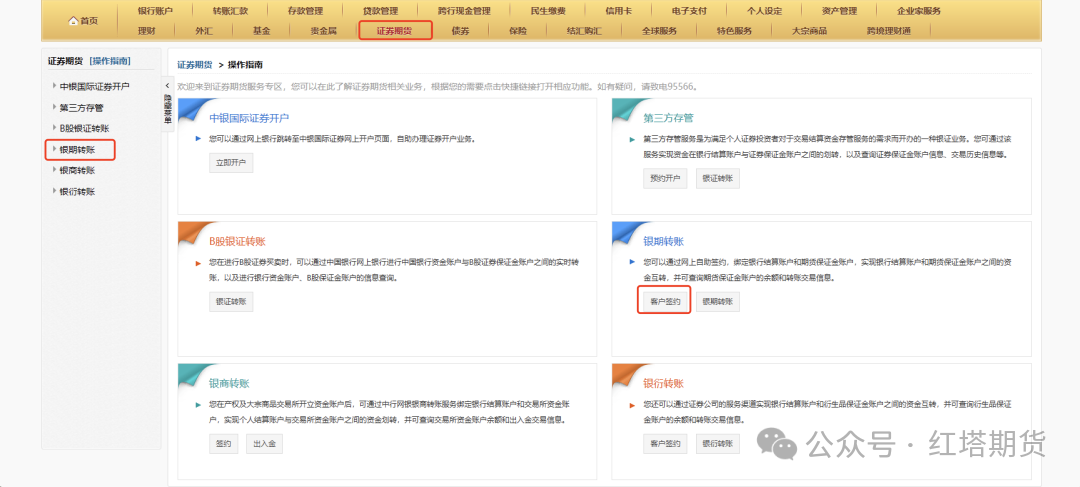The height and width of the screenshot is (487, 1080).
Task: Click 操作指南 text in the breadcrumb
Action: pos(245,65)
